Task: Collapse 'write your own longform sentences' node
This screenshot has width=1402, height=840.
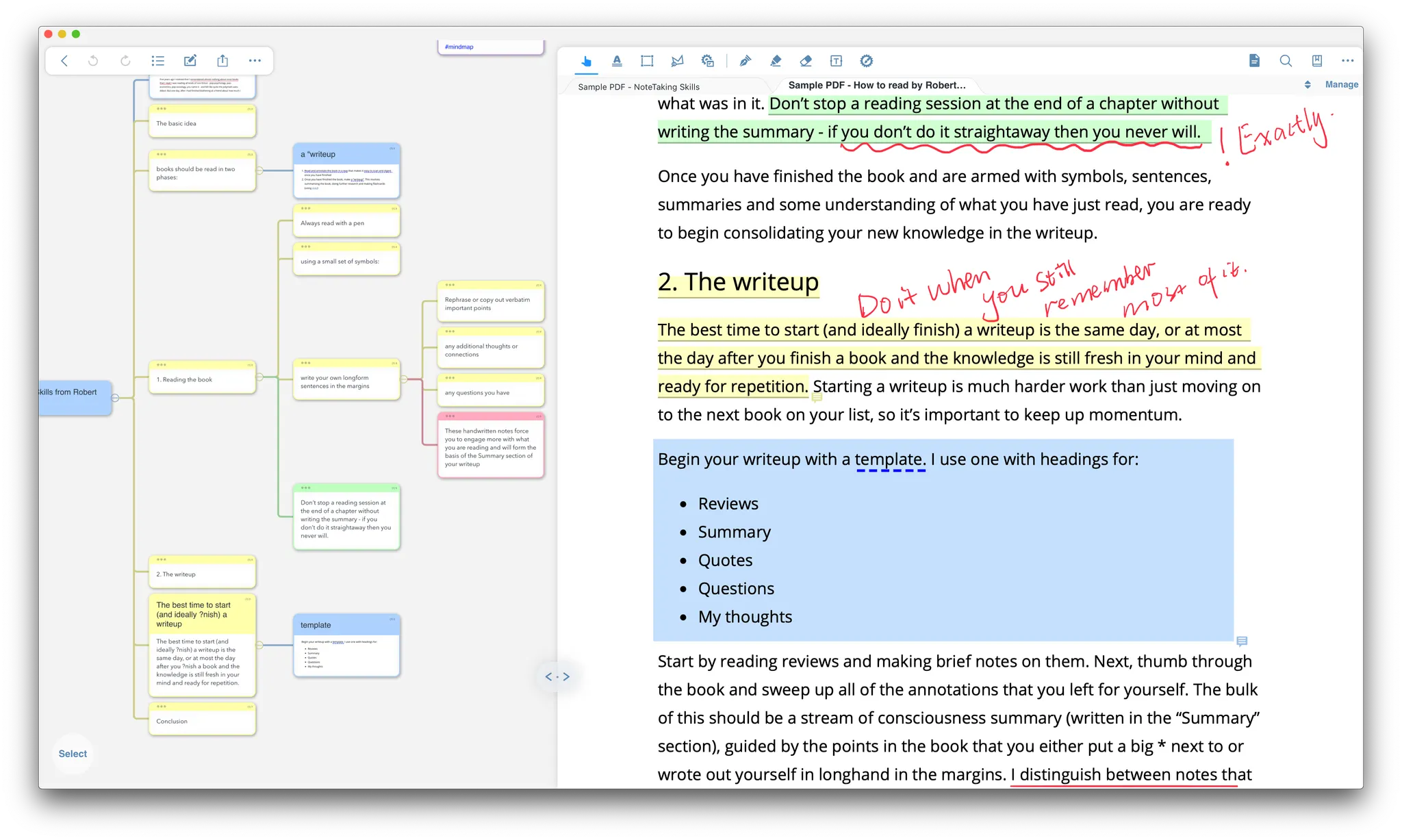Action: click(404, 379)
